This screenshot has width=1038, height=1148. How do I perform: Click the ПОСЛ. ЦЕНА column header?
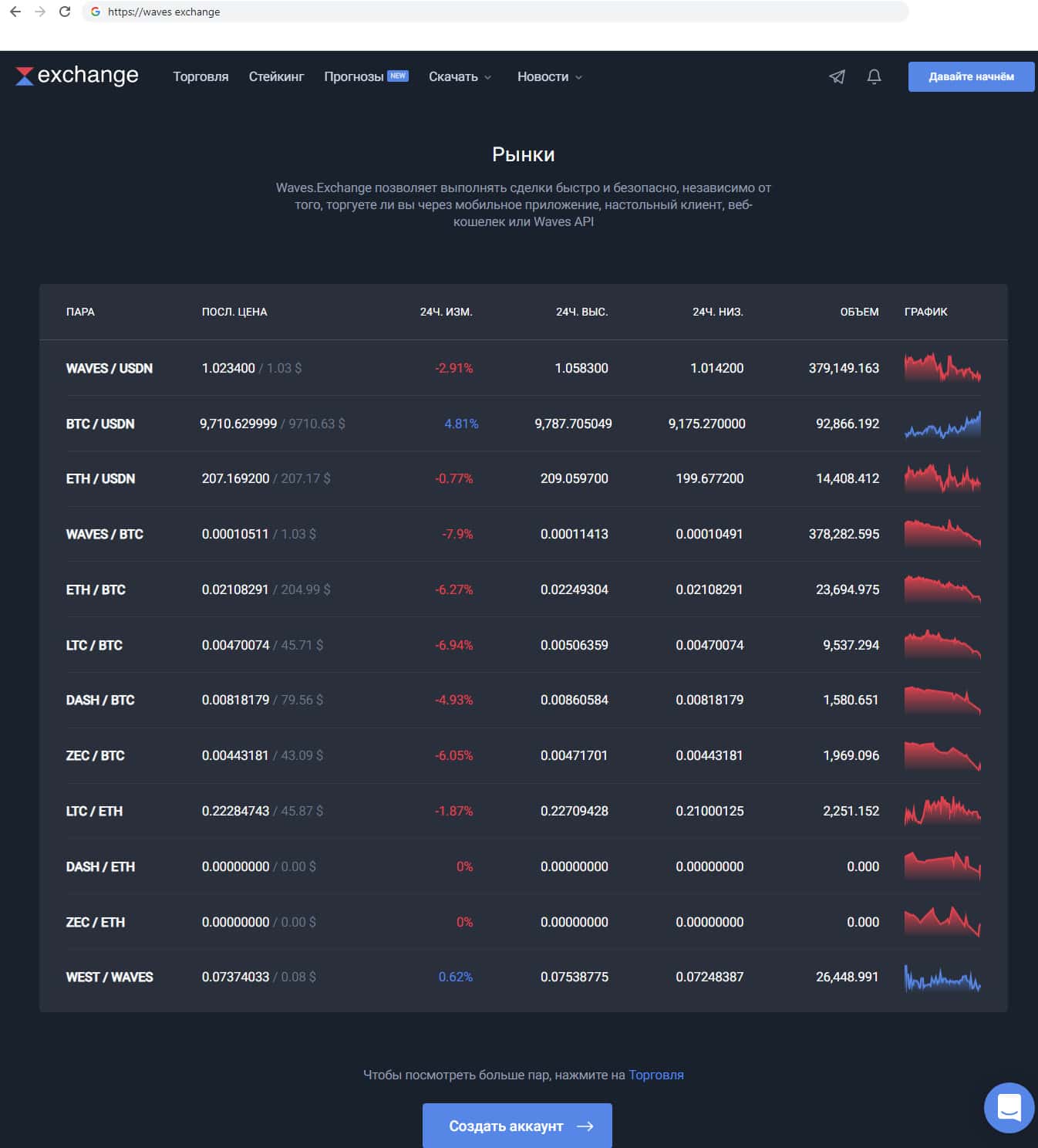click(x=234, y=312)
